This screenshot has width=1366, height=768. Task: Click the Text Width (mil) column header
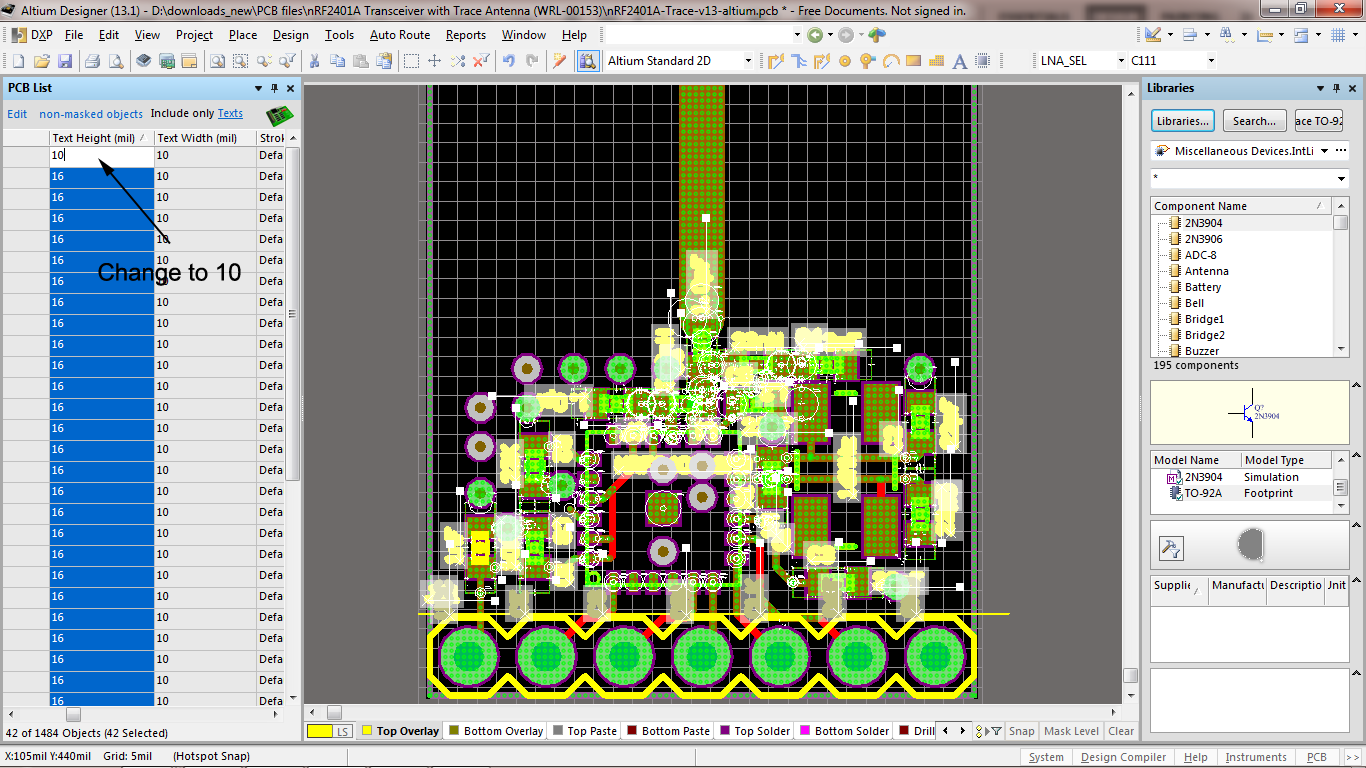205,138
